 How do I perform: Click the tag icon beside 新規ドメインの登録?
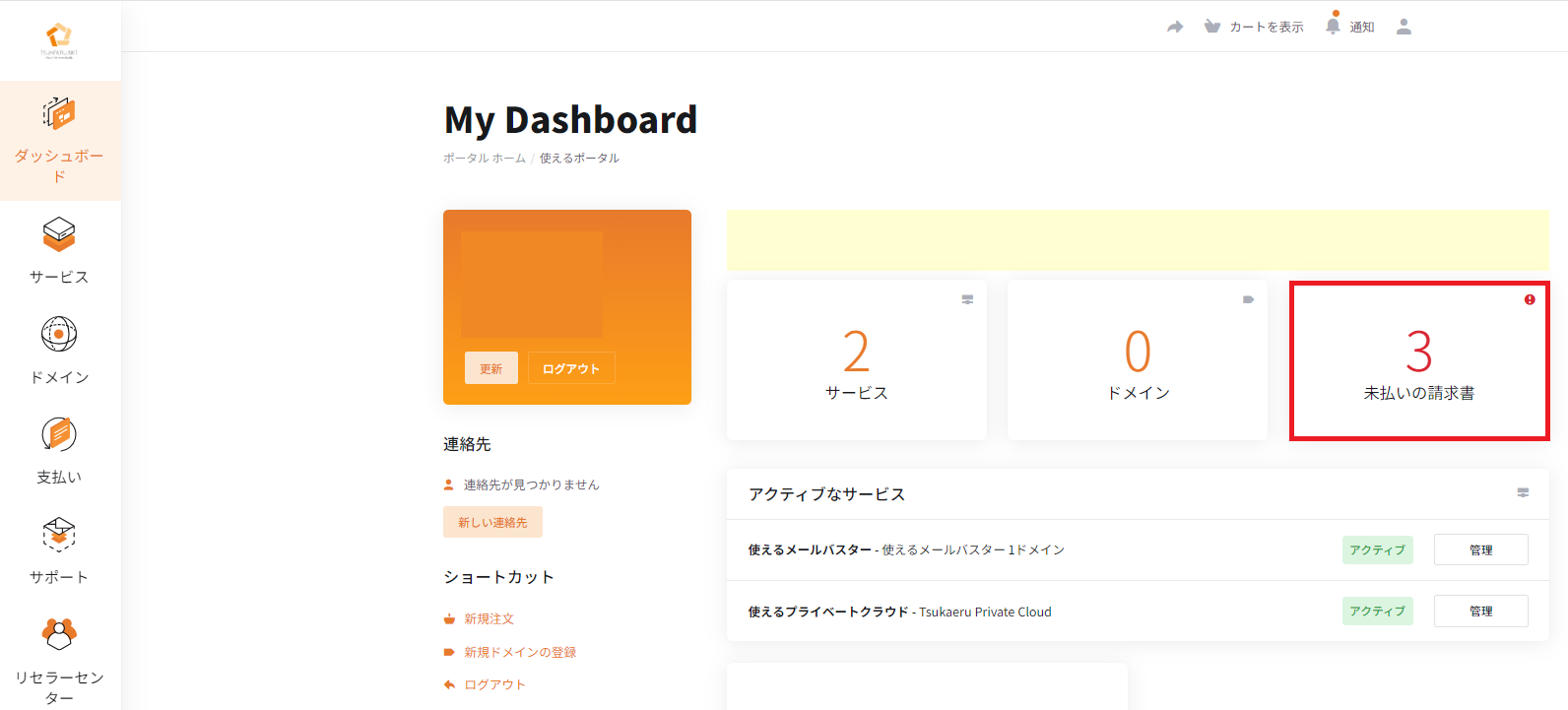[x=449, y=652]
